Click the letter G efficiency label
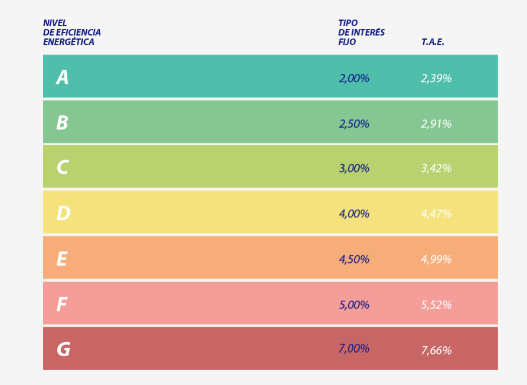The height and width of the screenshot is (385, 527). pos(64,349)
